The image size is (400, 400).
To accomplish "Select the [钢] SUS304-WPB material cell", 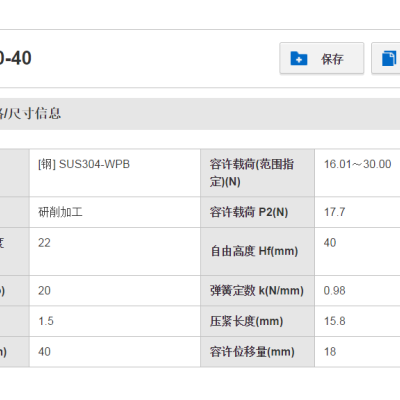I will [115, 173].
